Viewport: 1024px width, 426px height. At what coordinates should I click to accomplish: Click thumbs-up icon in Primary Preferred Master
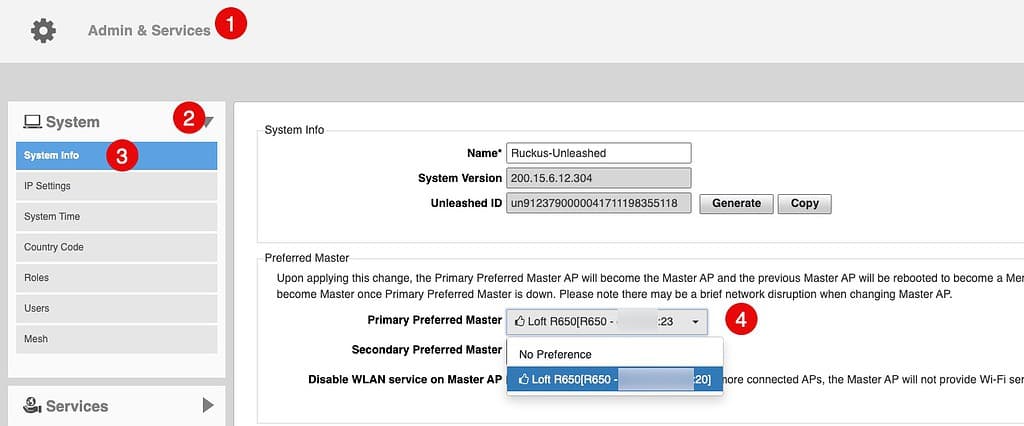coord(520,321)
